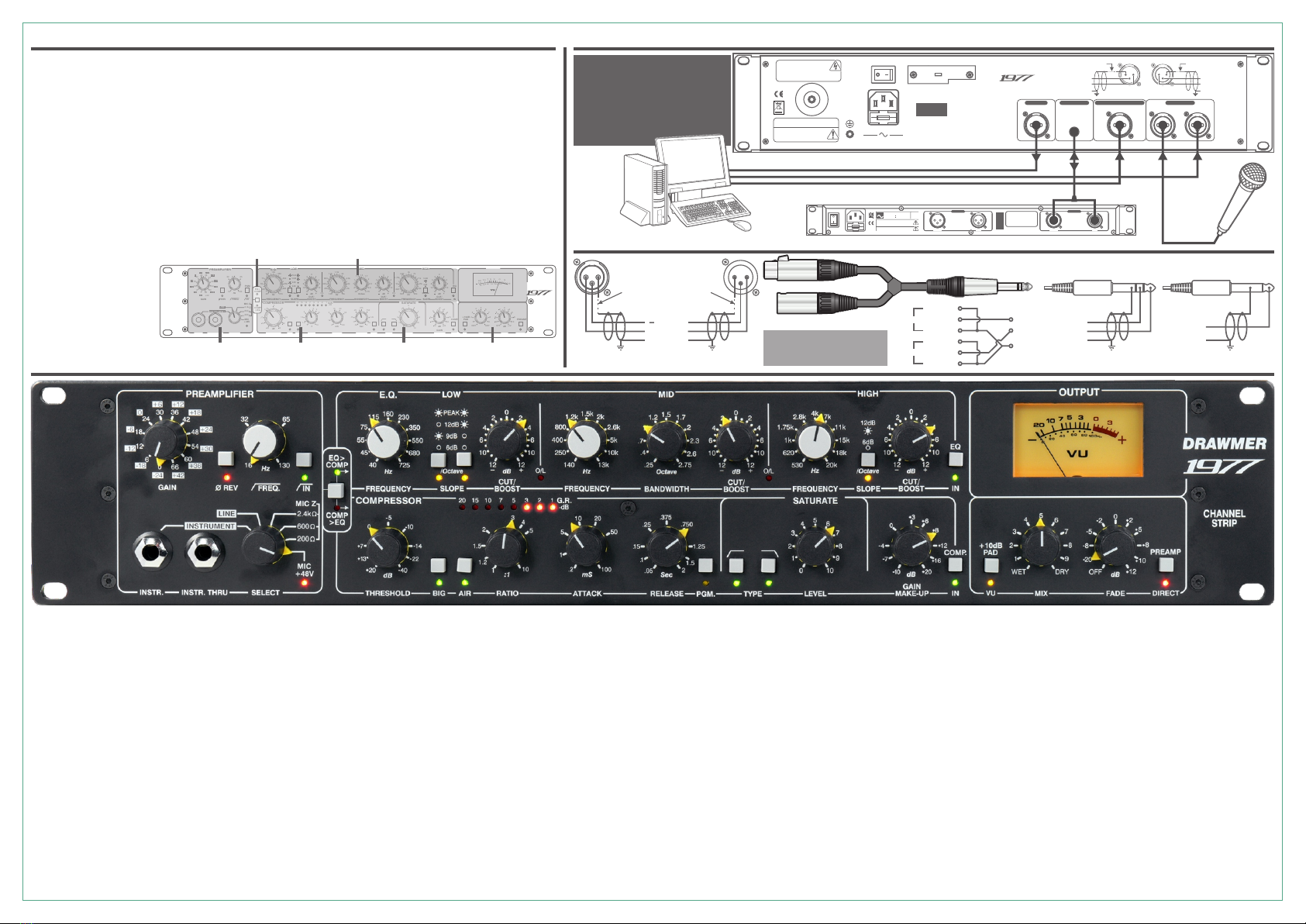Click the preamplifier GAIN knob
Screen dimensions: 1306x924
pos(164,441)
